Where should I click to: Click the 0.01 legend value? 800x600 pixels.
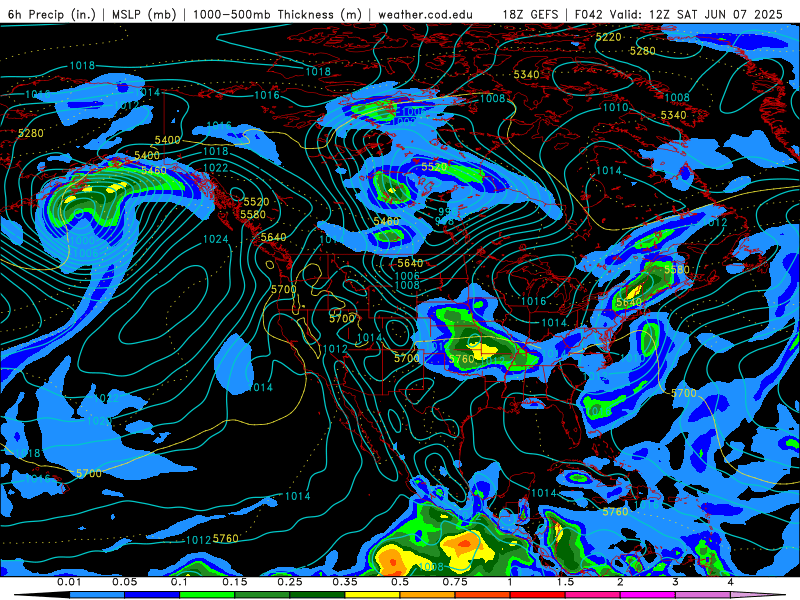tap(69, 582)
